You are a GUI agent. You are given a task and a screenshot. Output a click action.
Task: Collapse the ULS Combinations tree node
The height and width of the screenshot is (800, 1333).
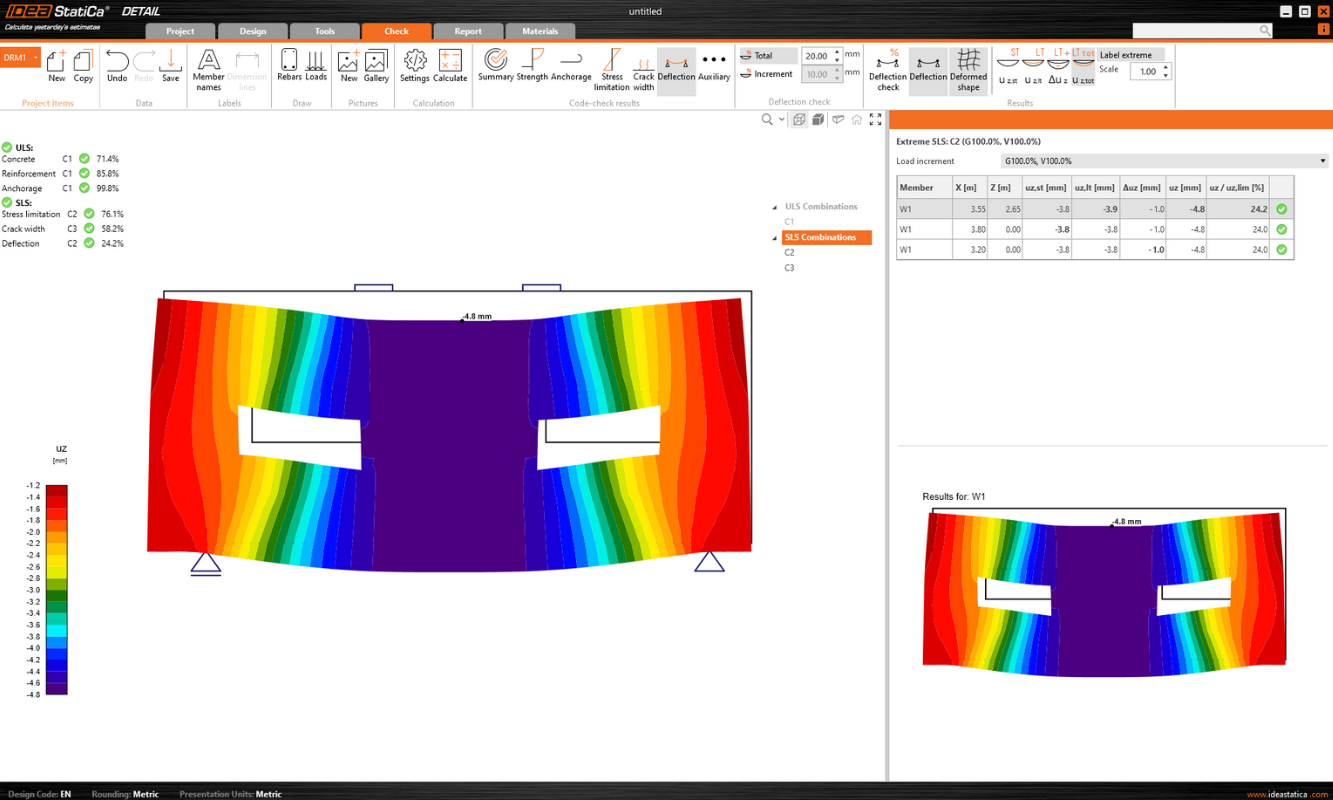[774, 207]
